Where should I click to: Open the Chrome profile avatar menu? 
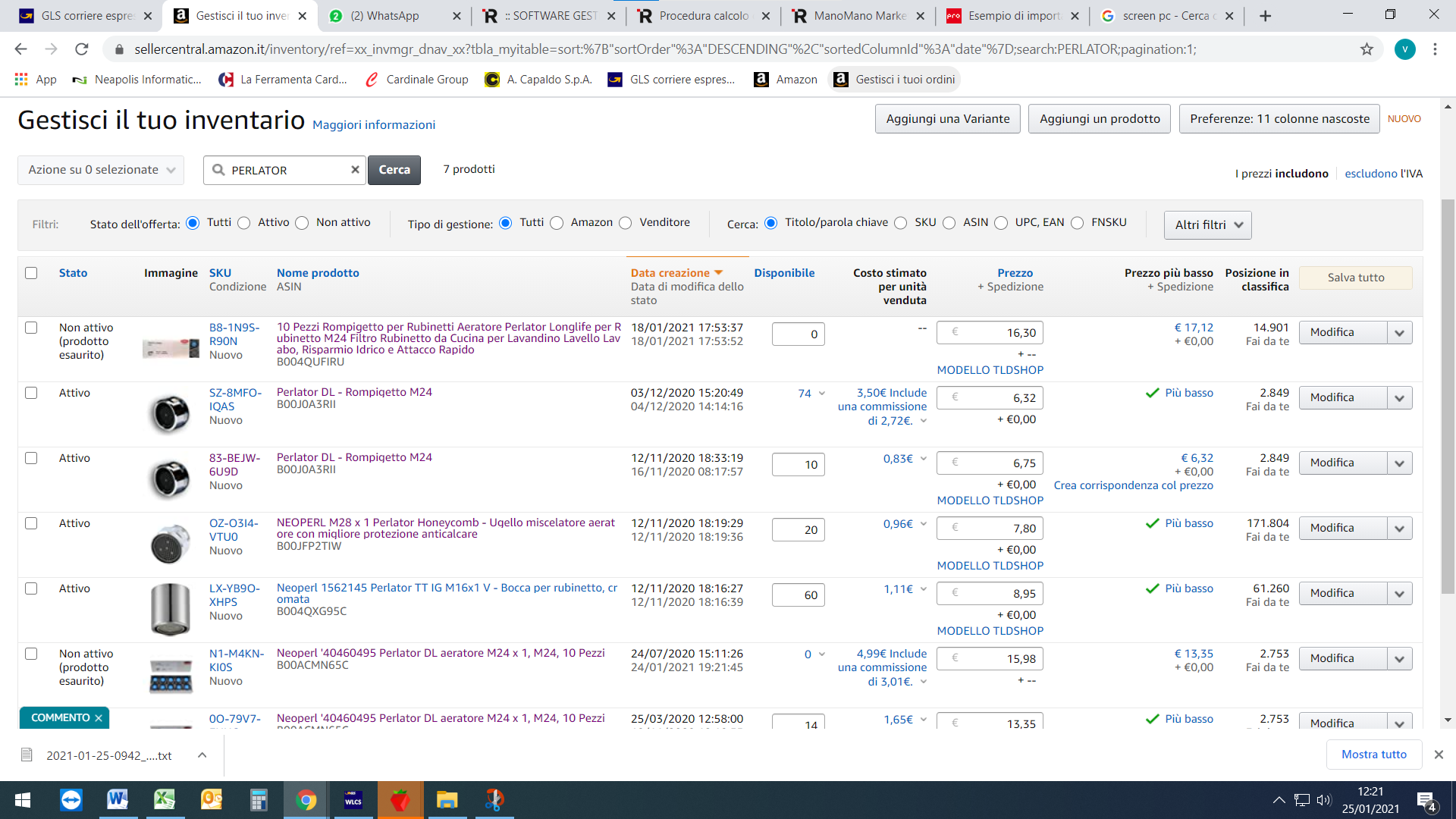click(x=1404, y=49)
